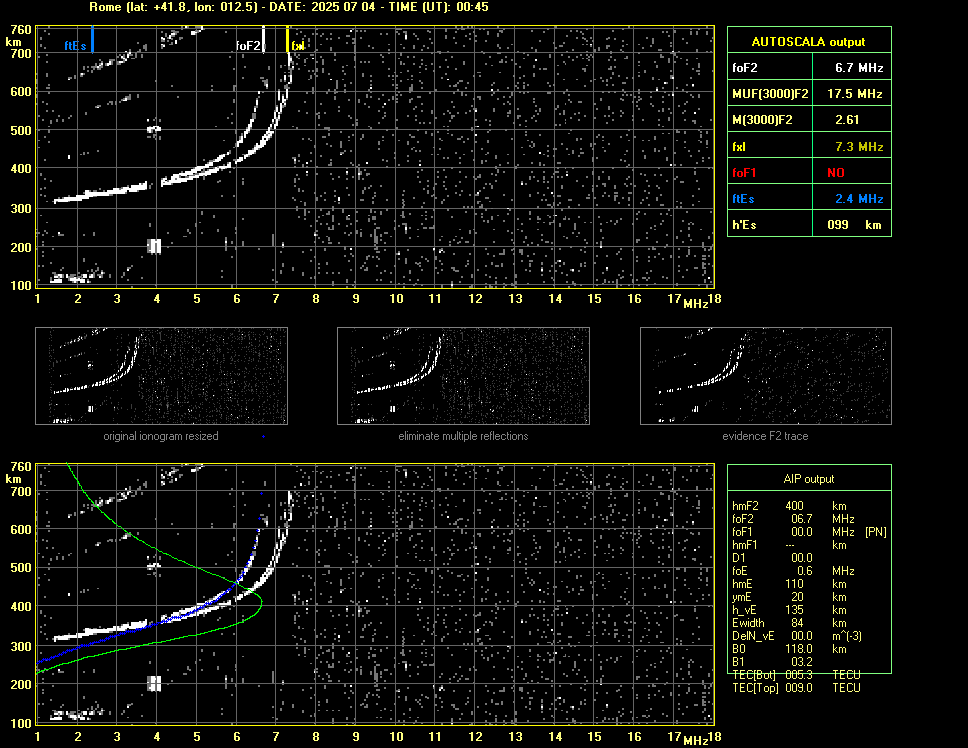Image resolution: width=968 pixels, height=748 pixels.
Task: Click the MUF(3000)F2 label cell
Action: (x=770, y=94)
